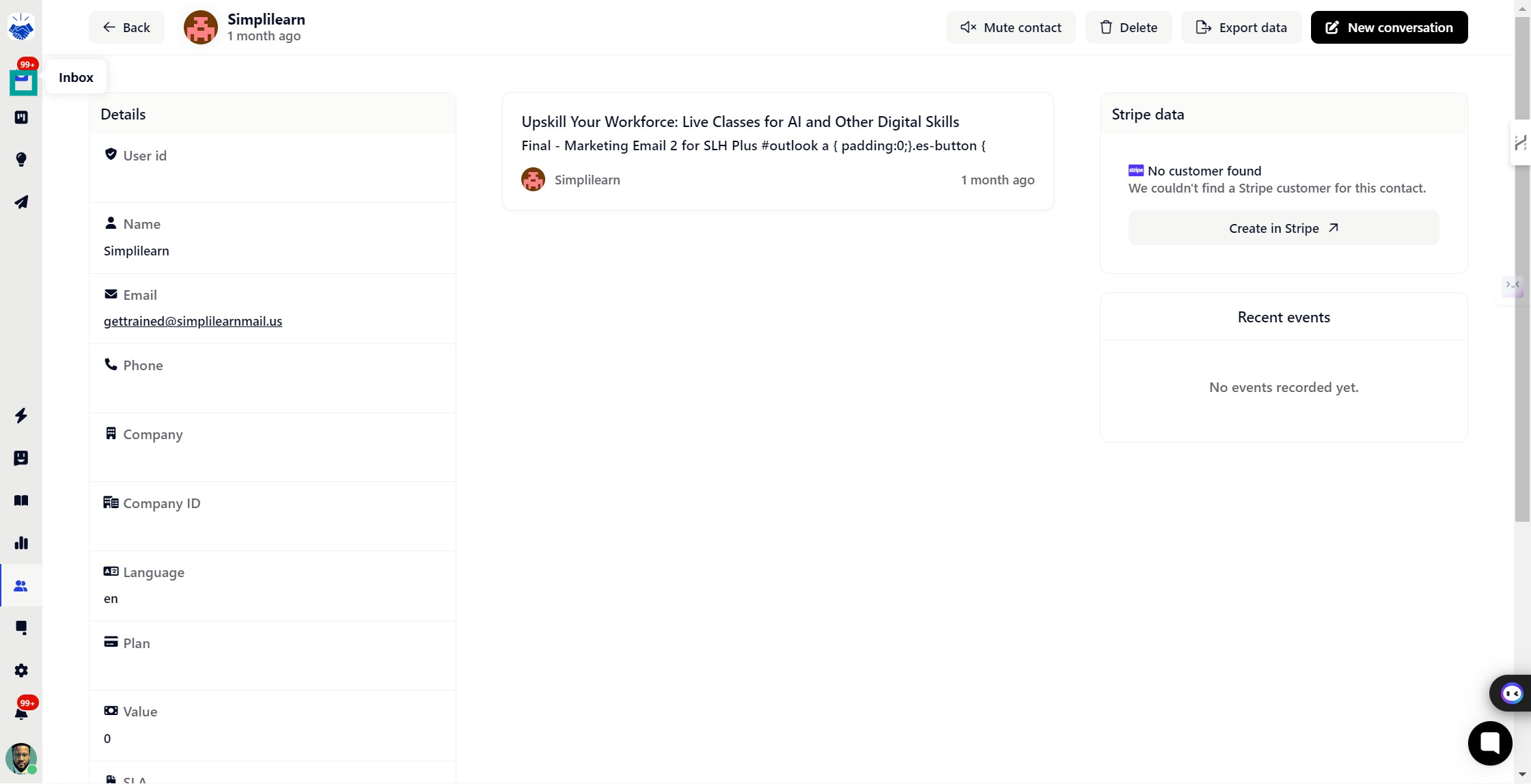
Task: Click the page vertical scrollbar
Action: coord(1522,270)
